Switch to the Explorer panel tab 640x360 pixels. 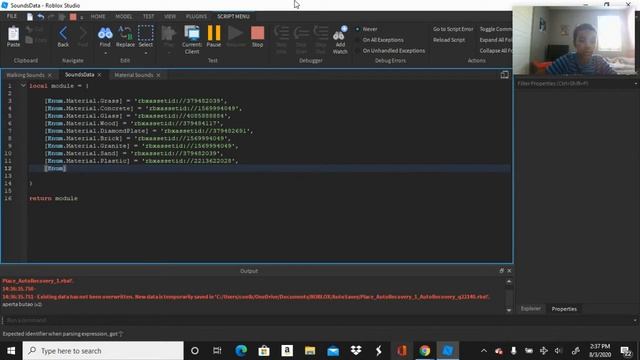pos(531,309)
